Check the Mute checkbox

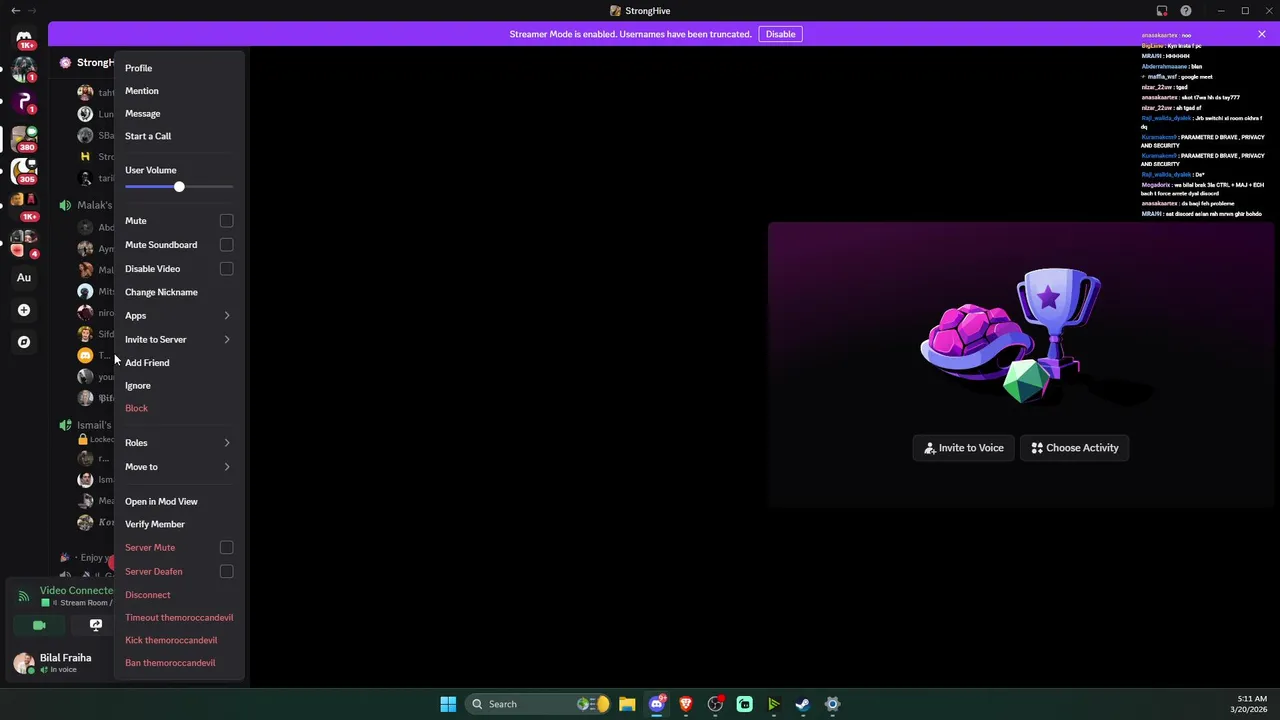pyautogui.click(x=227, y=221)
